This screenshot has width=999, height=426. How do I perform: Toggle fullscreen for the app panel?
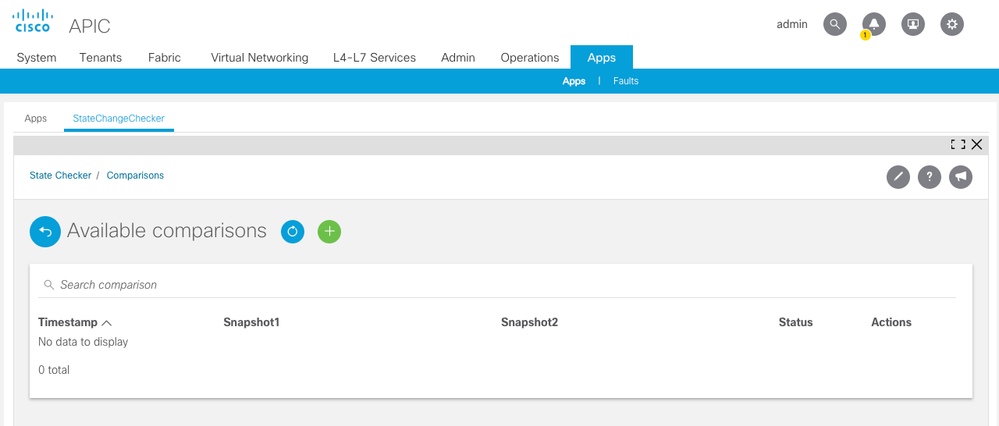point(958,145)
